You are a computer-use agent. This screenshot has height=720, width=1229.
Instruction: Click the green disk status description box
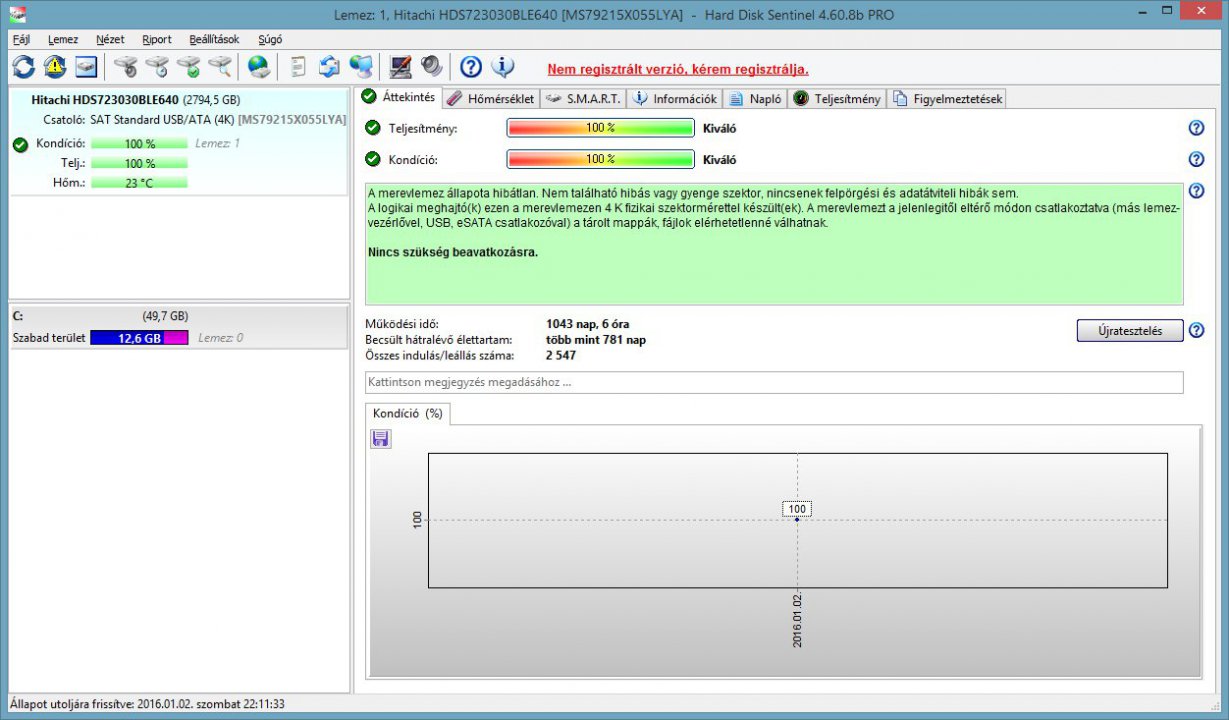pos(774,243)
